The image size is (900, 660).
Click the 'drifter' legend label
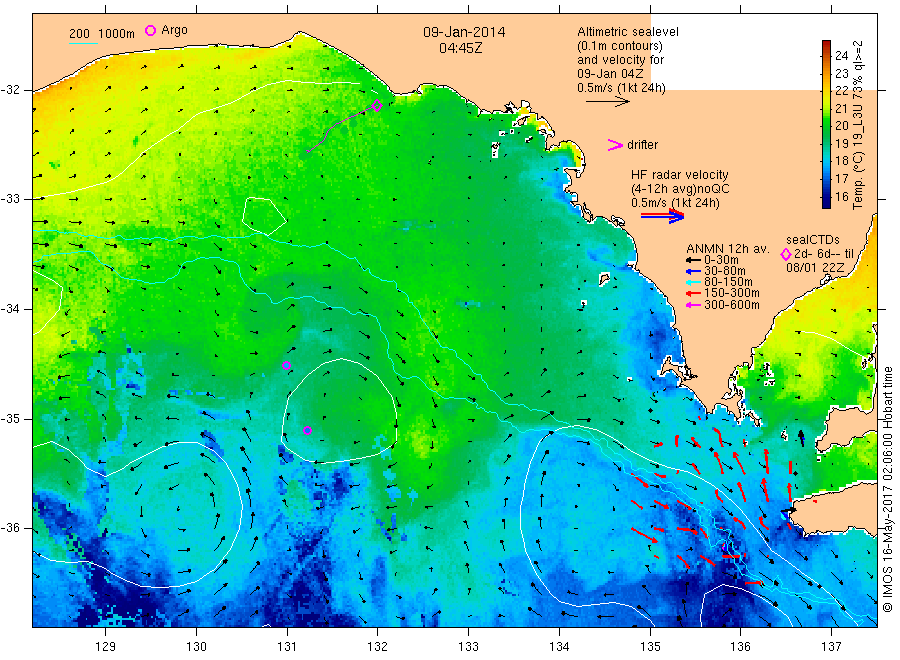pos(642,145)
